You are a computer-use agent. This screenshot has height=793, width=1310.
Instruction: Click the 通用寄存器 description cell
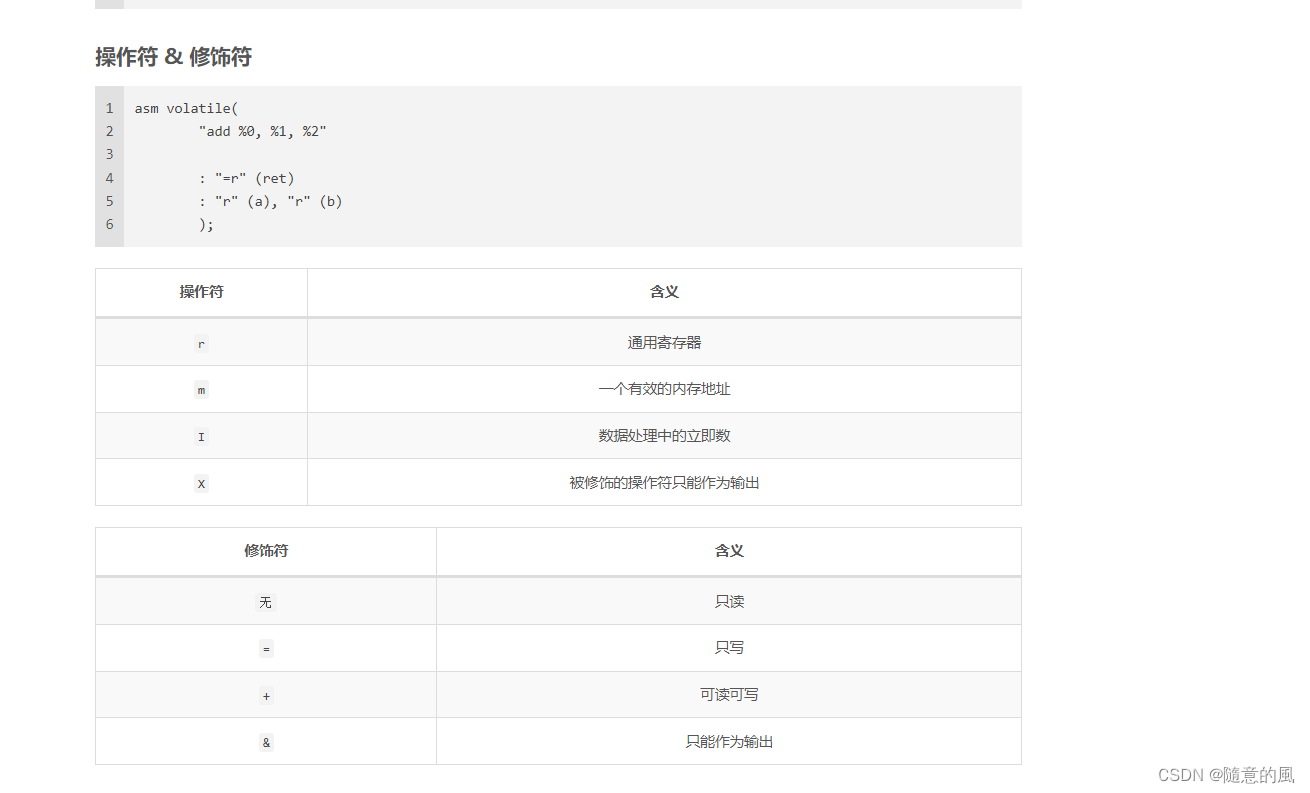click(x=663, y=342)
